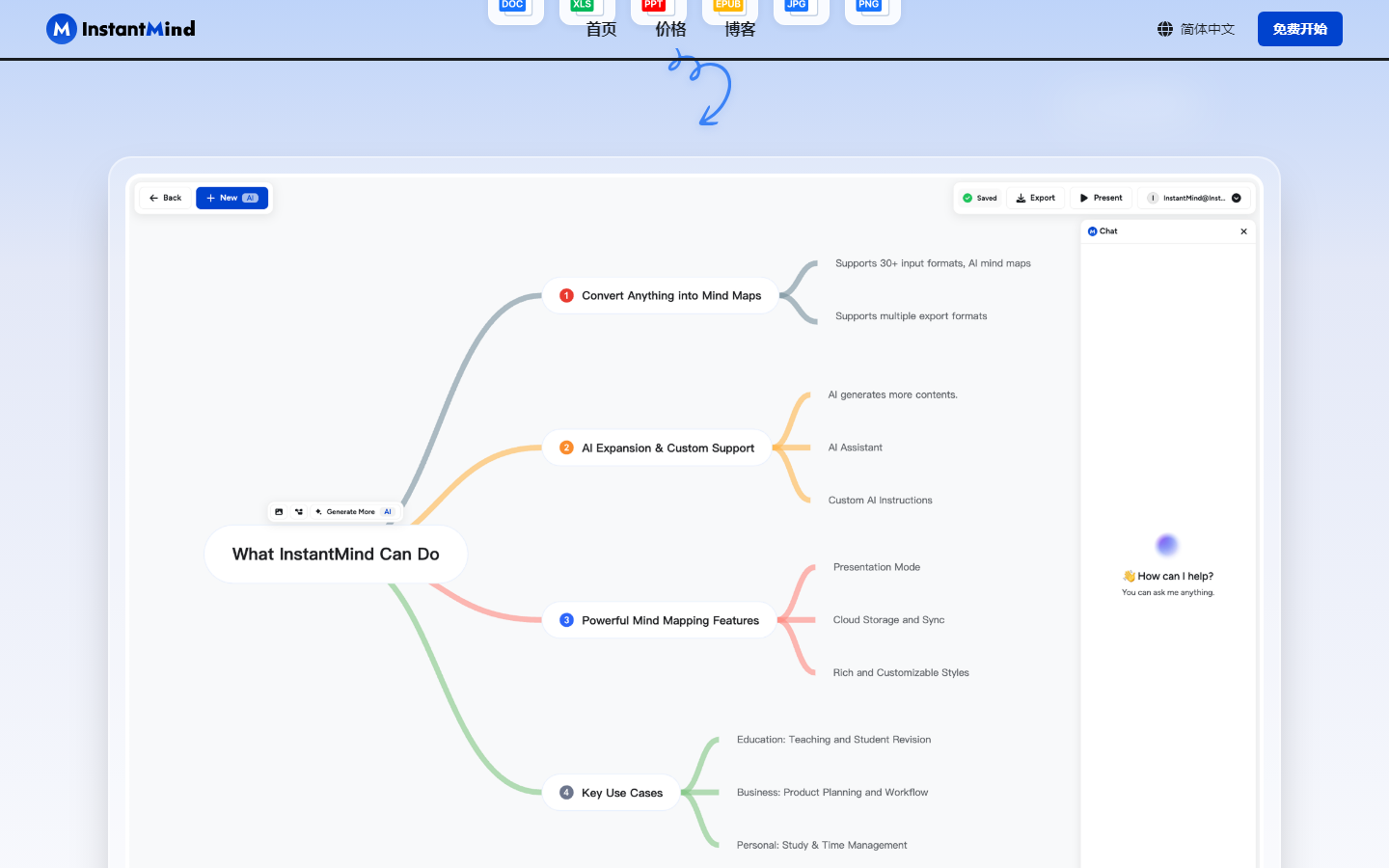
Task: Click the red number 1 badge
Action: [566, 296]
